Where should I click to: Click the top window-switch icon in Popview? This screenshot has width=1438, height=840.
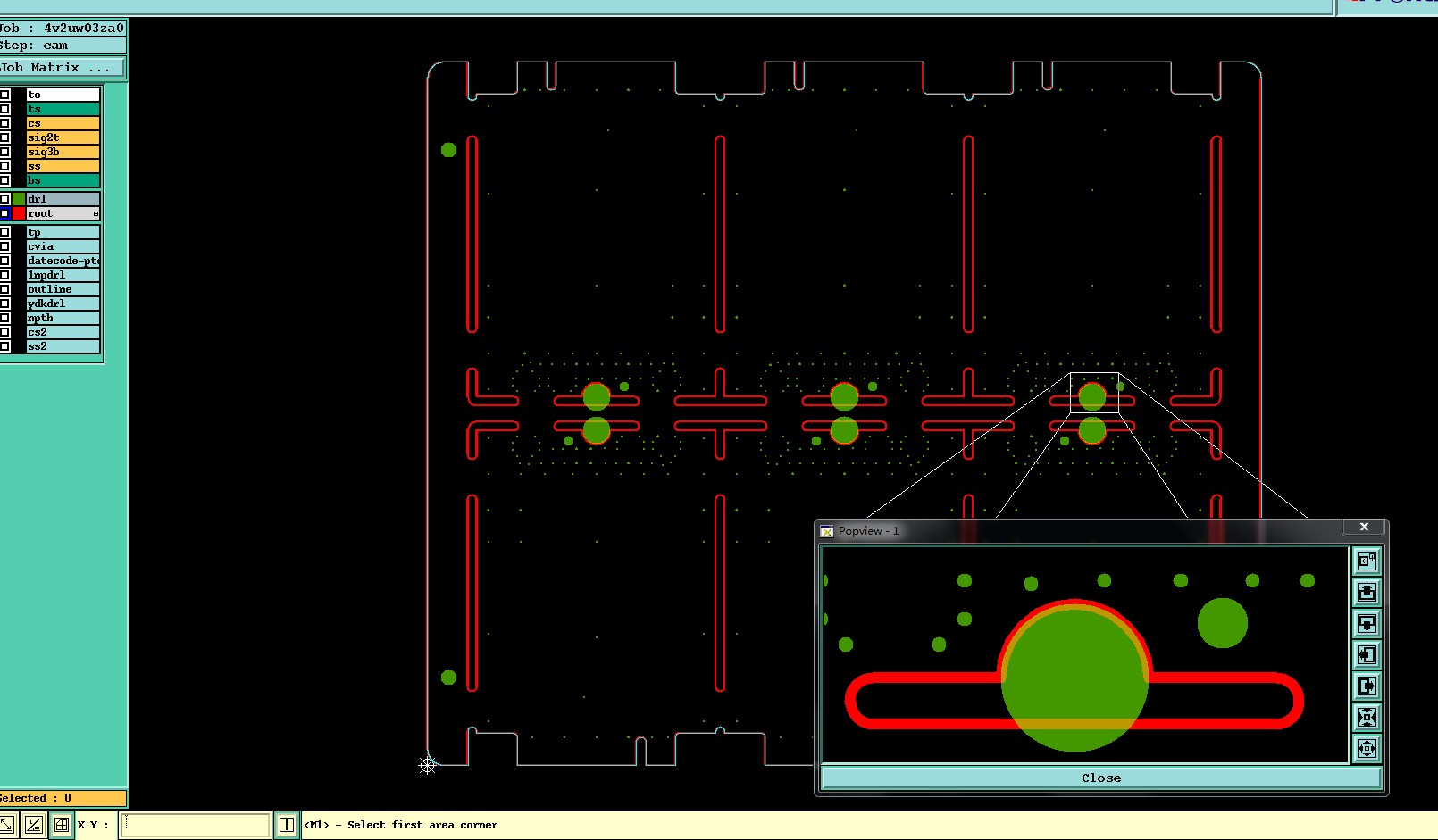[1367, 561]
